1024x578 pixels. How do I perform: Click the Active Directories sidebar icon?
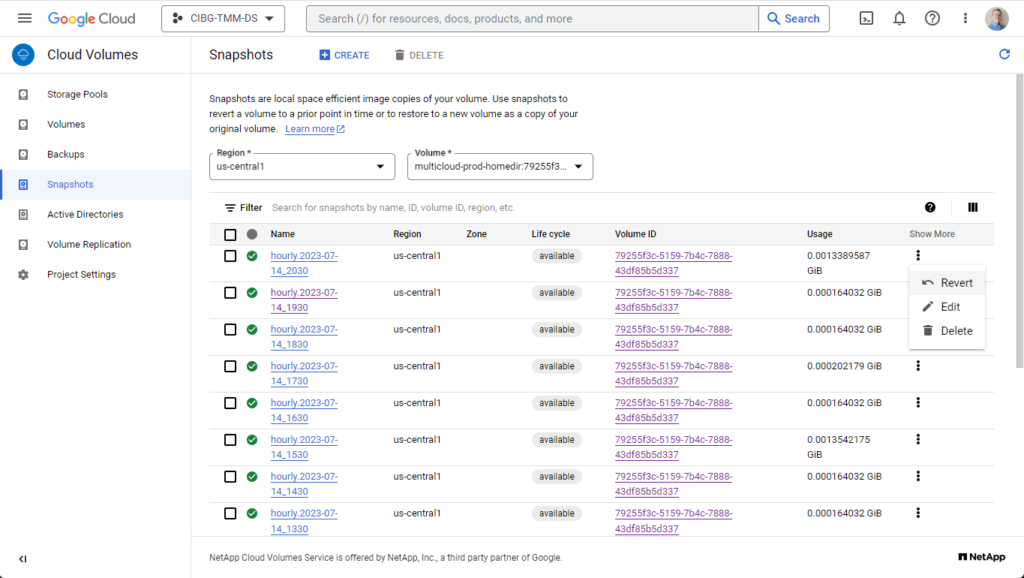24,214
